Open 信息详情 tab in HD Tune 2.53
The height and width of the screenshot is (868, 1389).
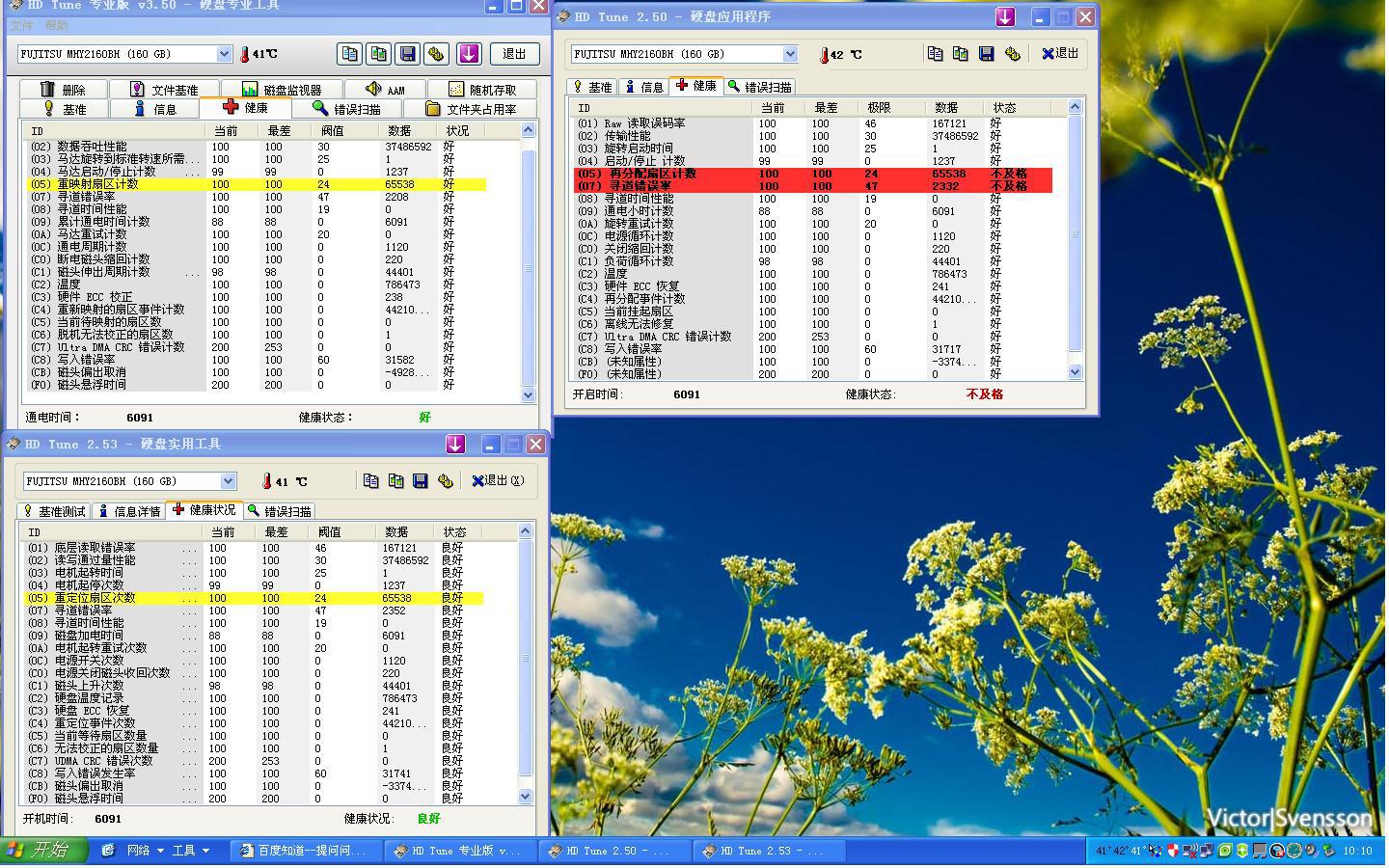(128, 511)
